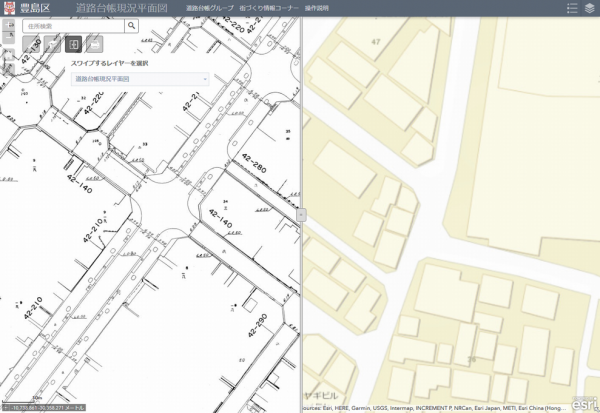The image size is (600, 413).
Task: Click the vertical swipe divider handle
Action: (x=301, y=214)
